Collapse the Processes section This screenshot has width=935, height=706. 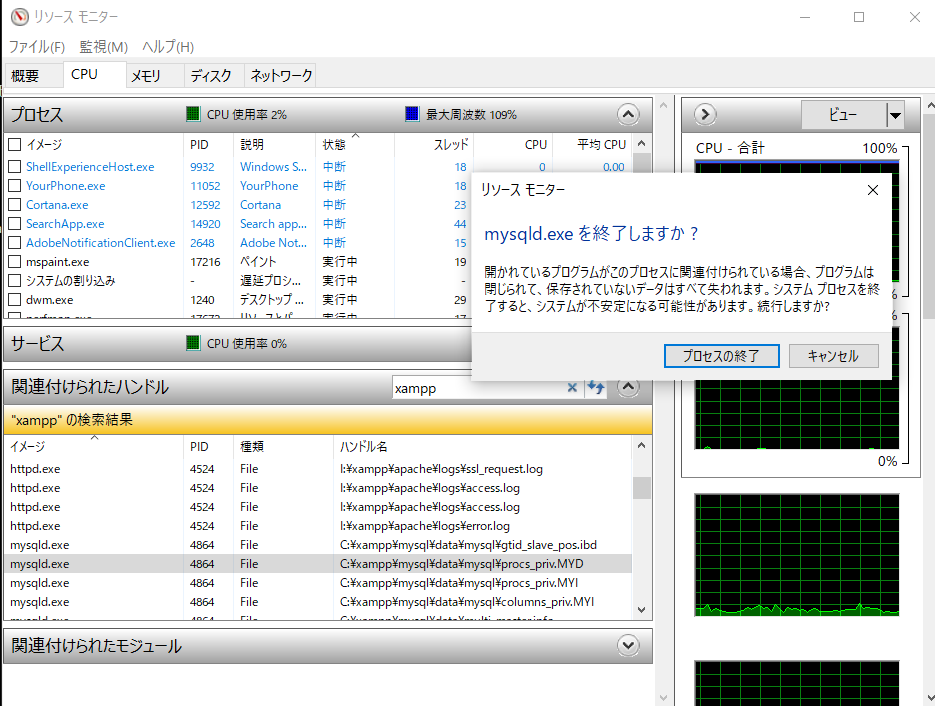coord(628,114)
